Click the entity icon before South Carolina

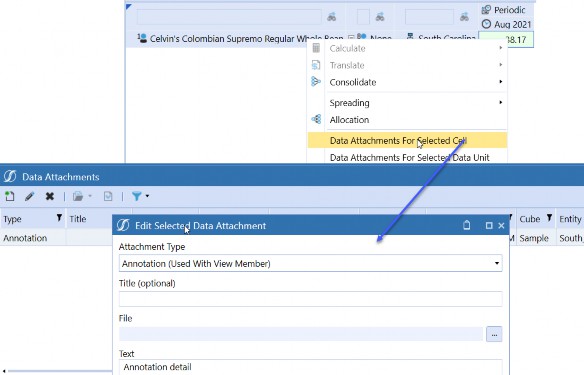410,36
